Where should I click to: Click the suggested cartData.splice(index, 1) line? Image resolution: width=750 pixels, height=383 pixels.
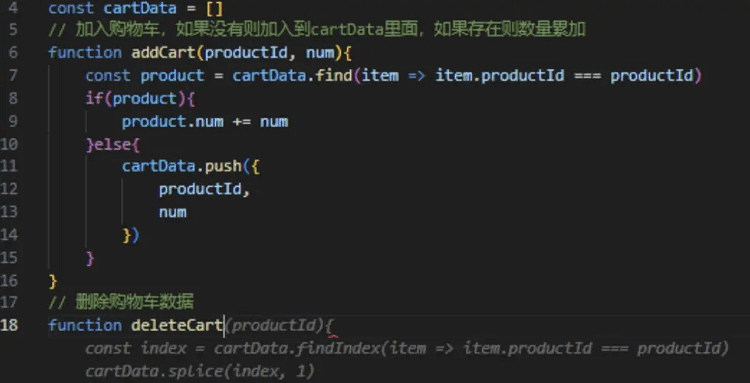click(200, 371)
